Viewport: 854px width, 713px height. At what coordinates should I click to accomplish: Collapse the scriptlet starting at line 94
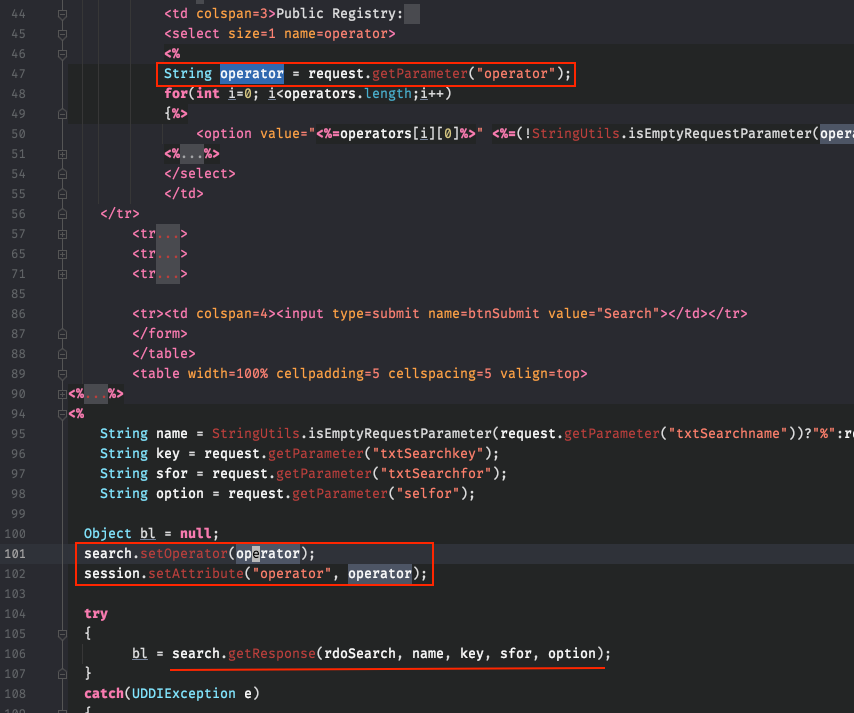(x=62, y=414)
